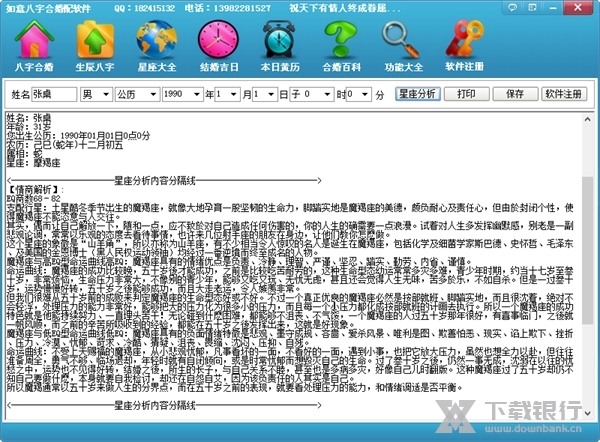This screenshot has width=600, height=442.
Task: Open the 星座大全 globe icon
Action: [x=157, y=39]
